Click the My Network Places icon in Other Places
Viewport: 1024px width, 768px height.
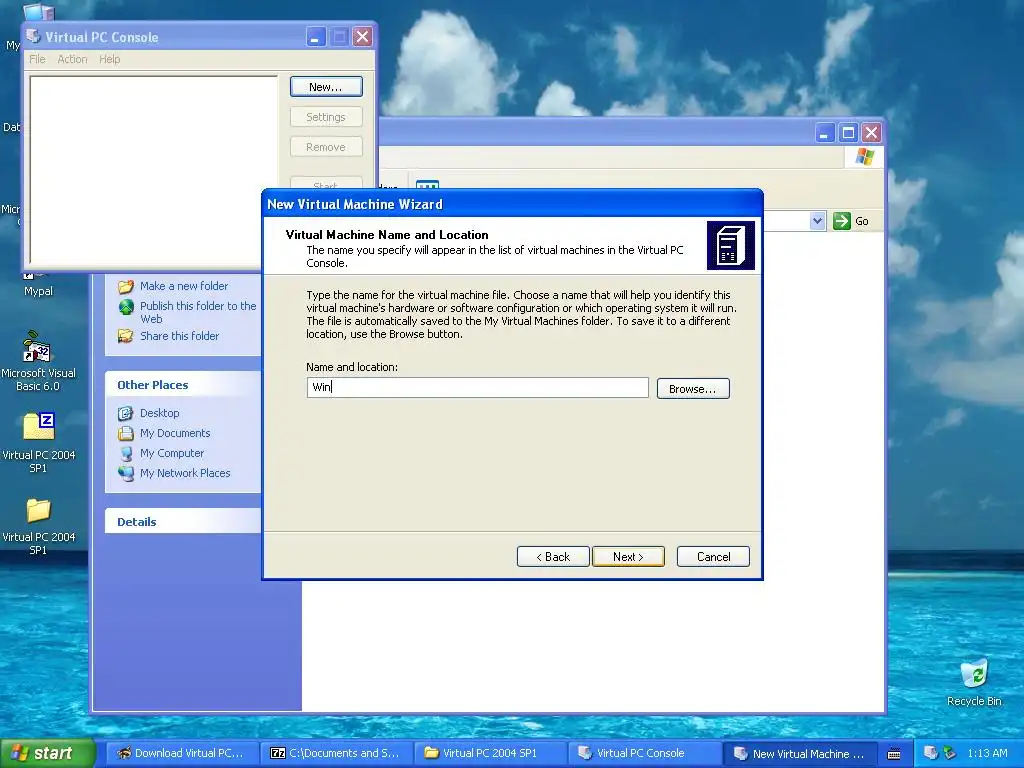126,473
